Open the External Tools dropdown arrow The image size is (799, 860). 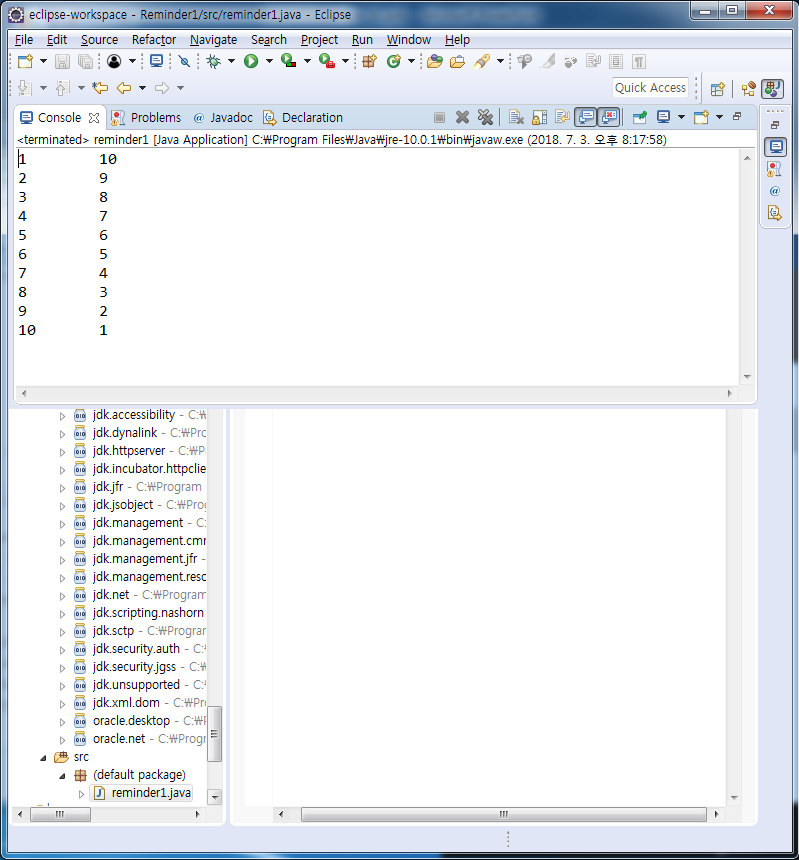[x=345, y=61]
